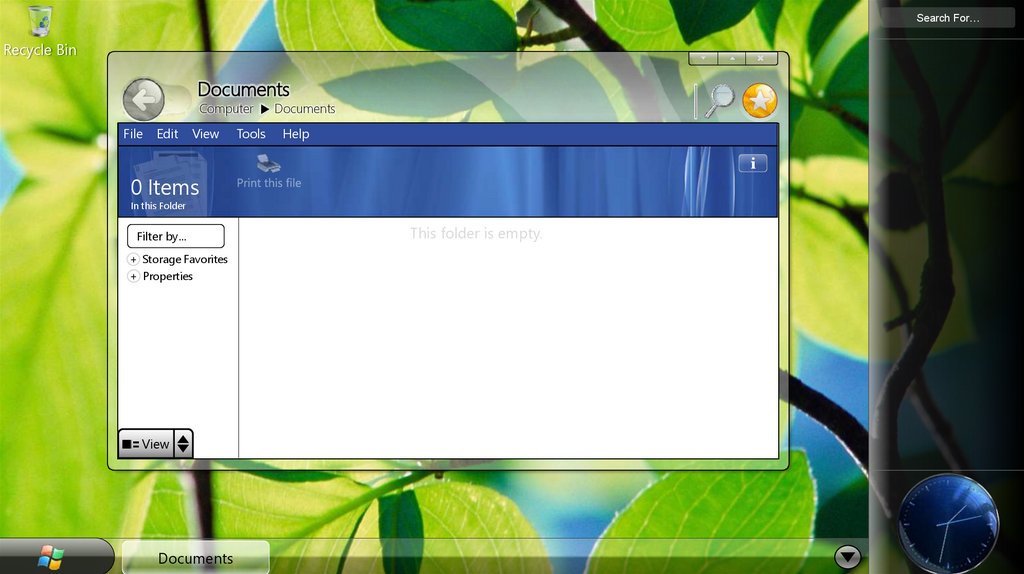Show info with the 'i' button
Image resolution: width=1024 pixels, height=574 pixels.
click(x=752, y=163)
